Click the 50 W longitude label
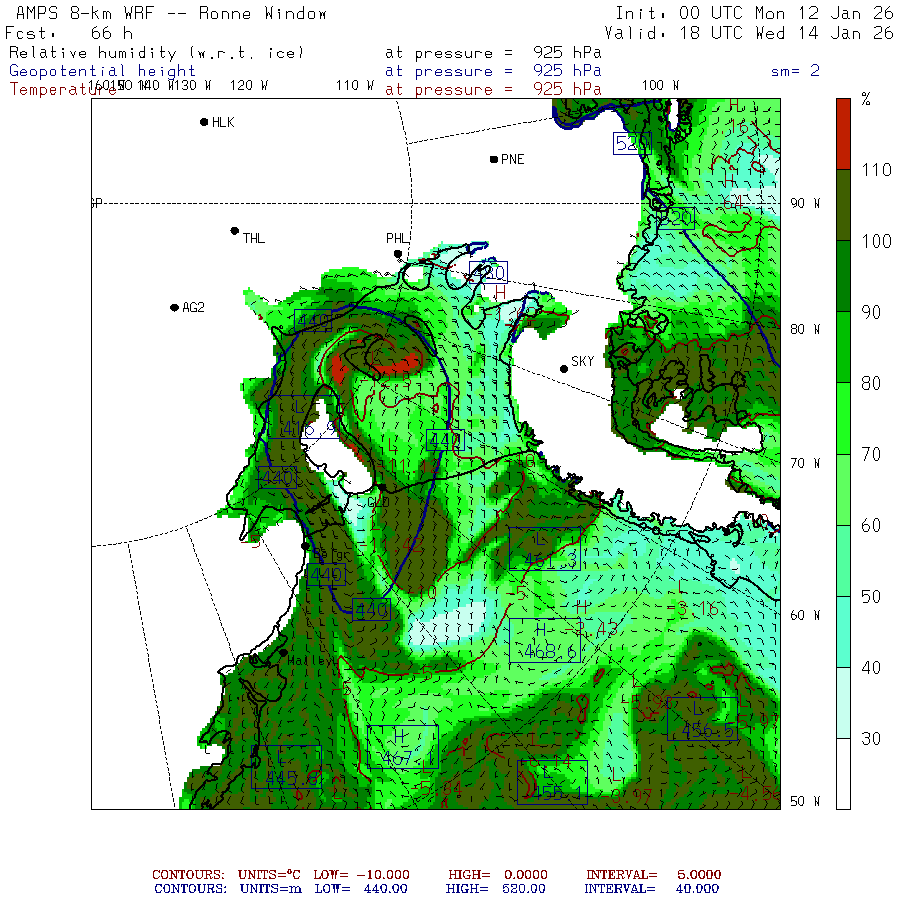 tap(805, 801)
